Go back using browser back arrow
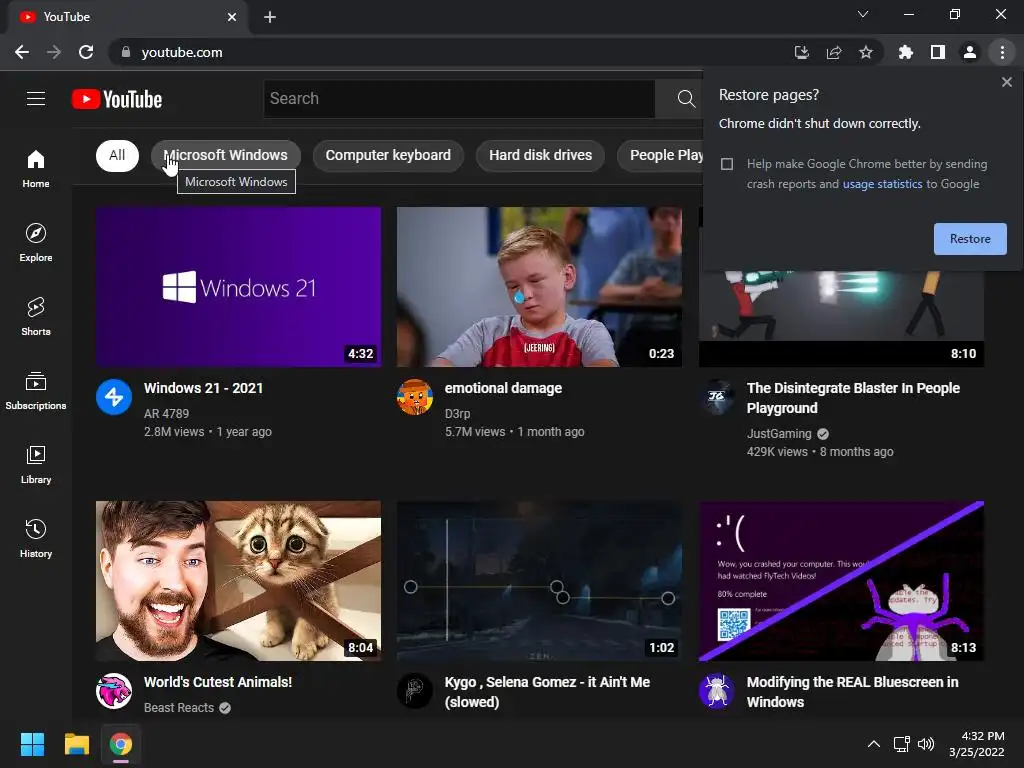Image resolution: width=1024 pixels, height=768 pixels. (22, 52)
